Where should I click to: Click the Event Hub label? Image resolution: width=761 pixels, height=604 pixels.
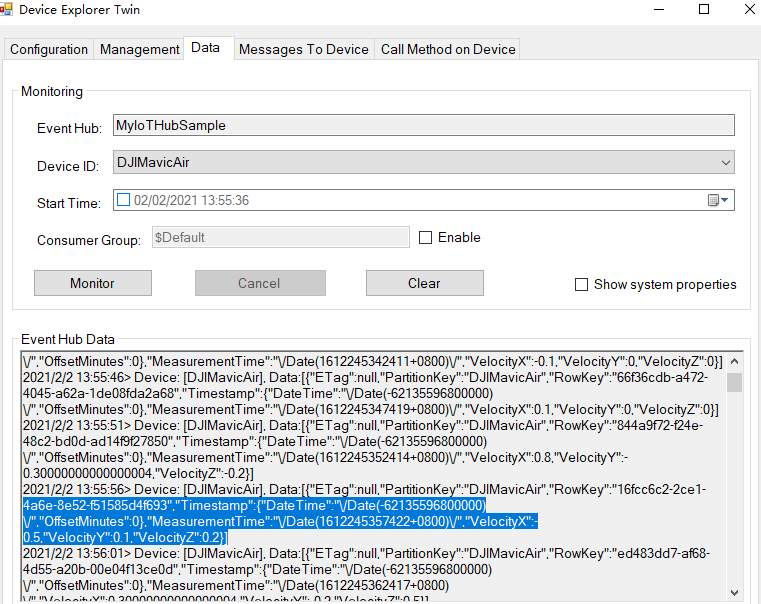pos(69,128)
